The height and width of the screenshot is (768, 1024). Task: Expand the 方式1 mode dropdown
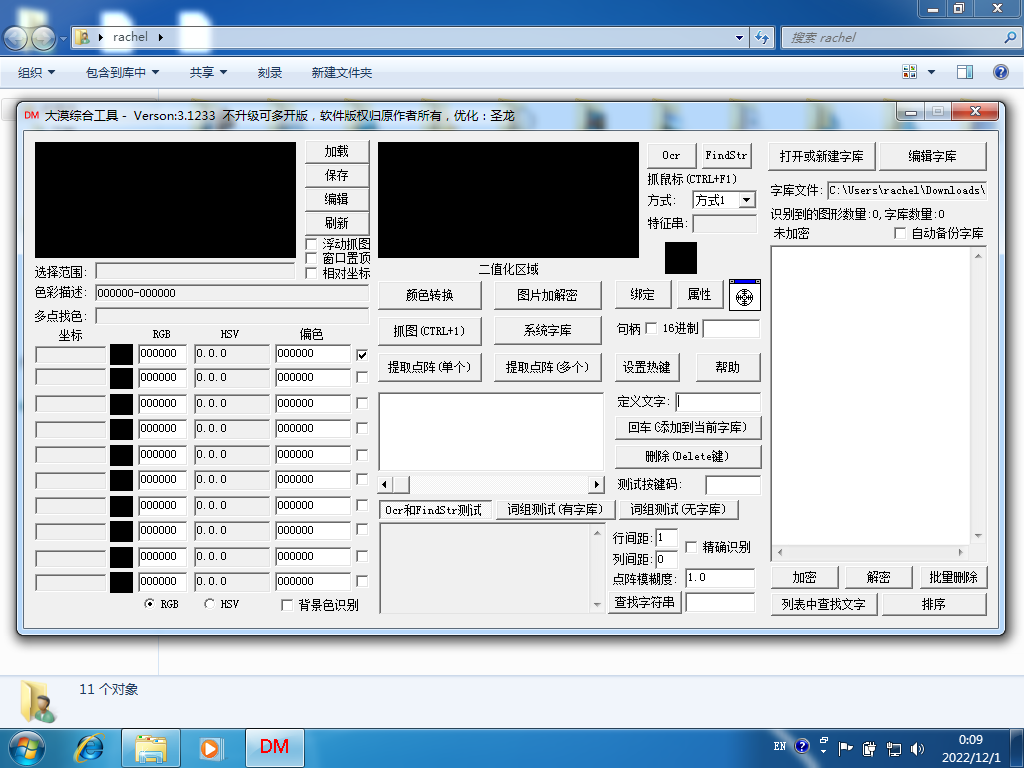coord(747,200)
